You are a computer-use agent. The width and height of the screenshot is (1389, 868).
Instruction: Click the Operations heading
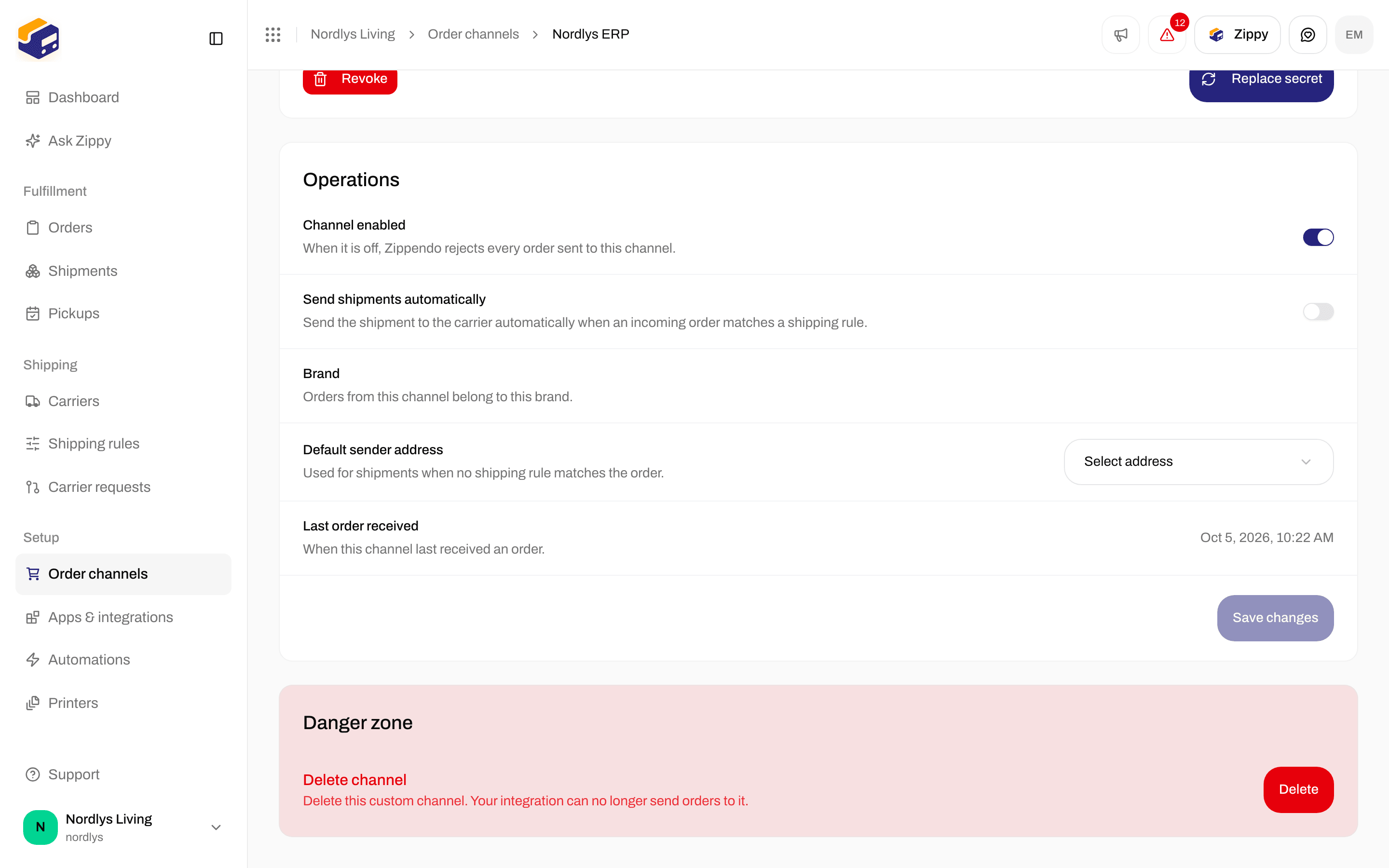[351, 180]
